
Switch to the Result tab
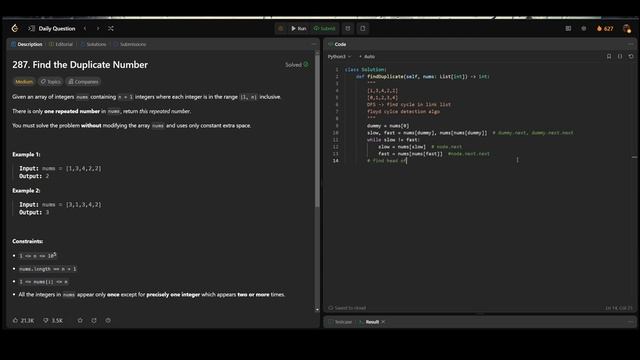tap(369, 322)
